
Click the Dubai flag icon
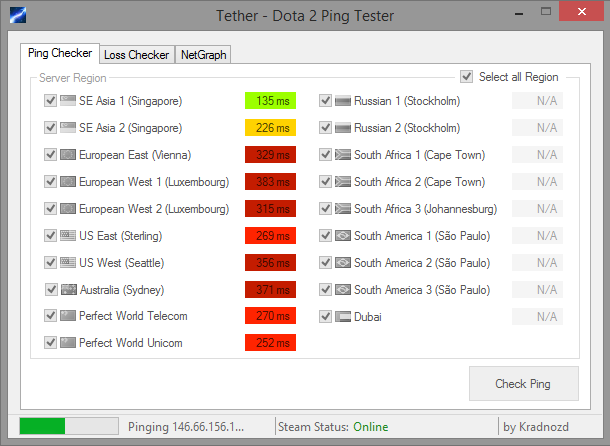(343, 317)
